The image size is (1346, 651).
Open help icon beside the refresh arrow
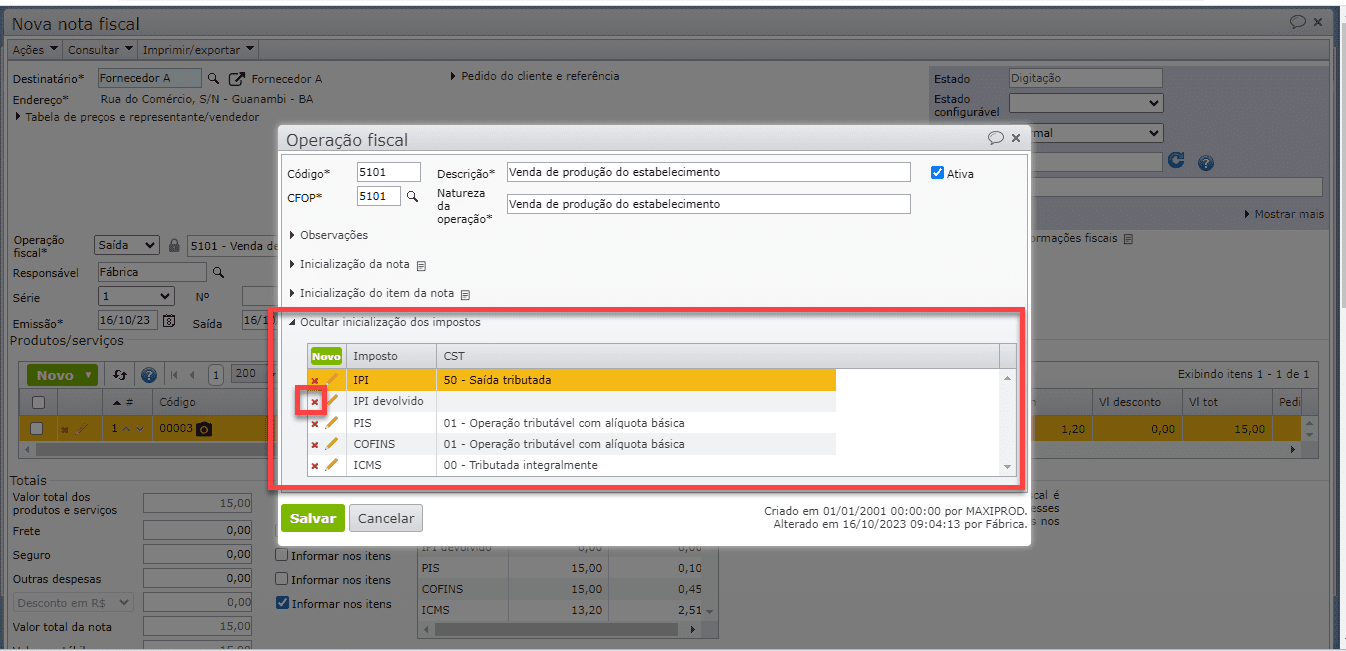click(1206, 163)
